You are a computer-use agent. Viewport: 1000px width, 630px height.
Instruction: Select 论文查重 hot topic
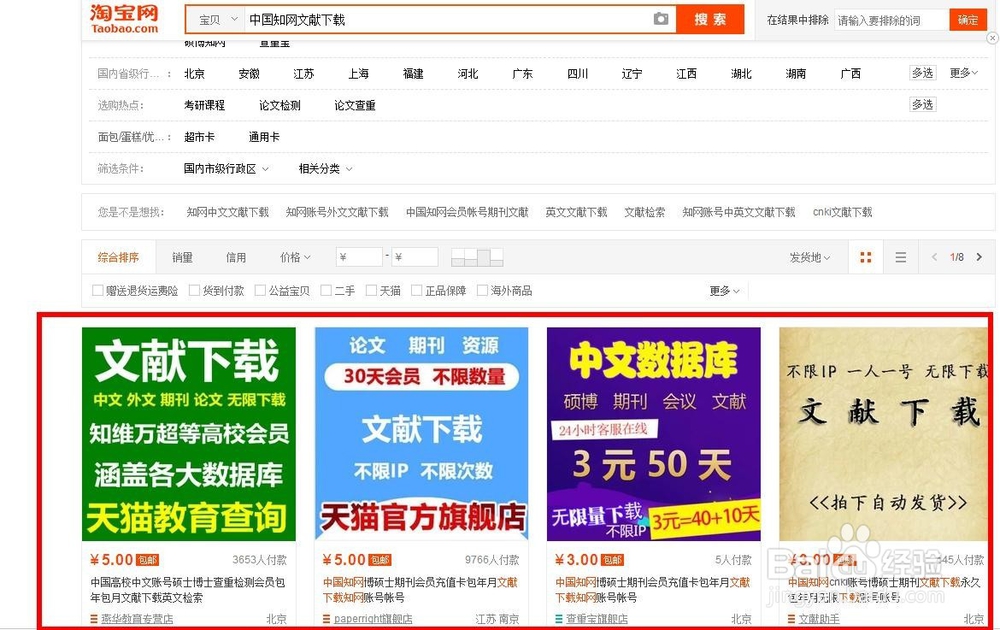click(355, 105)
